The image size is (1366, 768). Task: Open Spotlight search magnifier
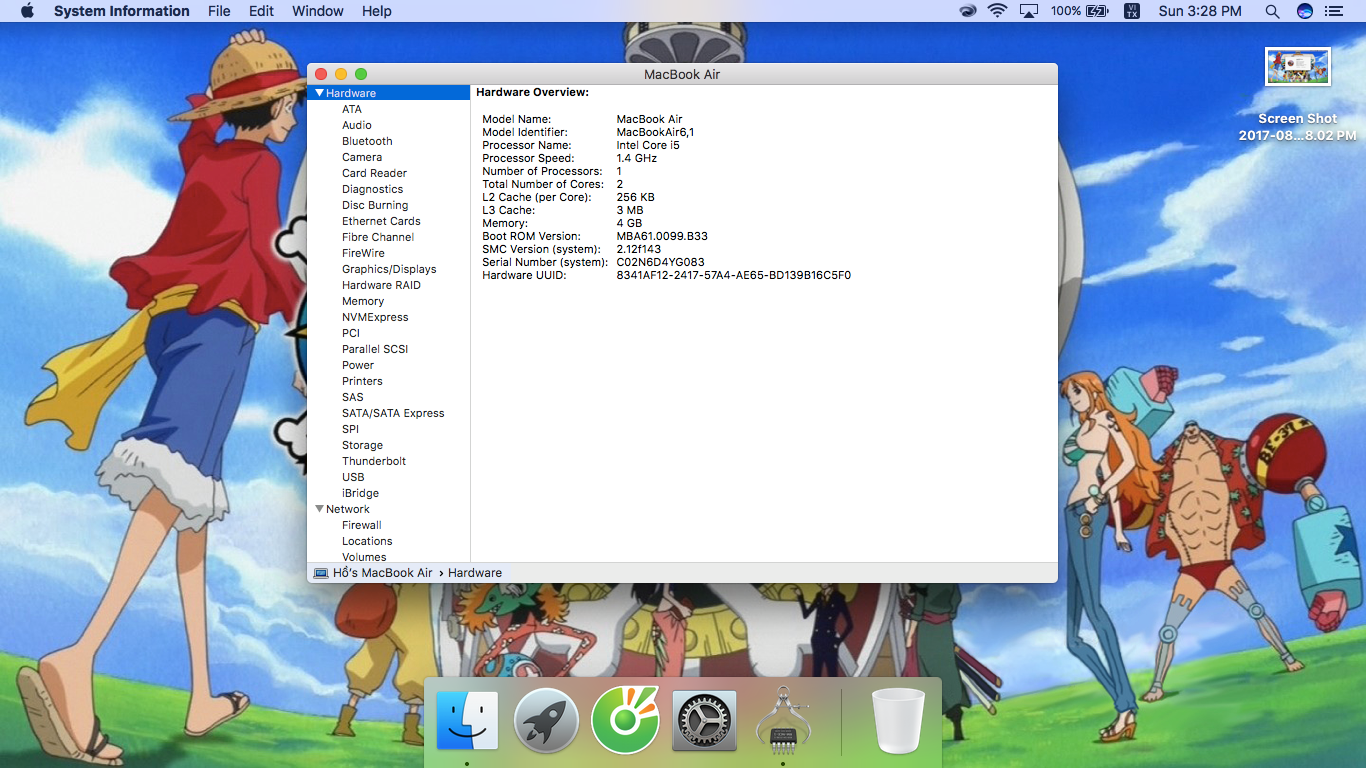coord(1272,11)
